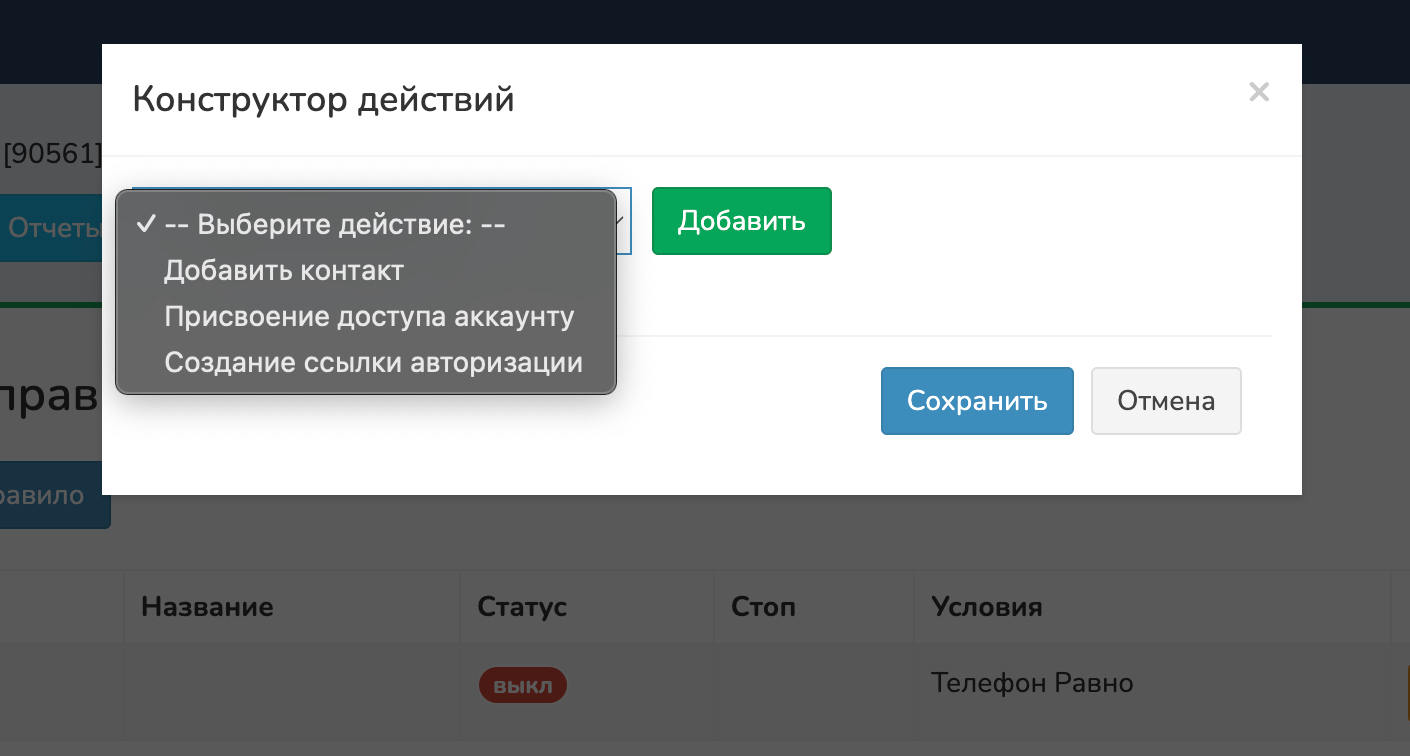Click the Стоп column header
Viewport: 1410px width, 756px height.
pos(763,606)
